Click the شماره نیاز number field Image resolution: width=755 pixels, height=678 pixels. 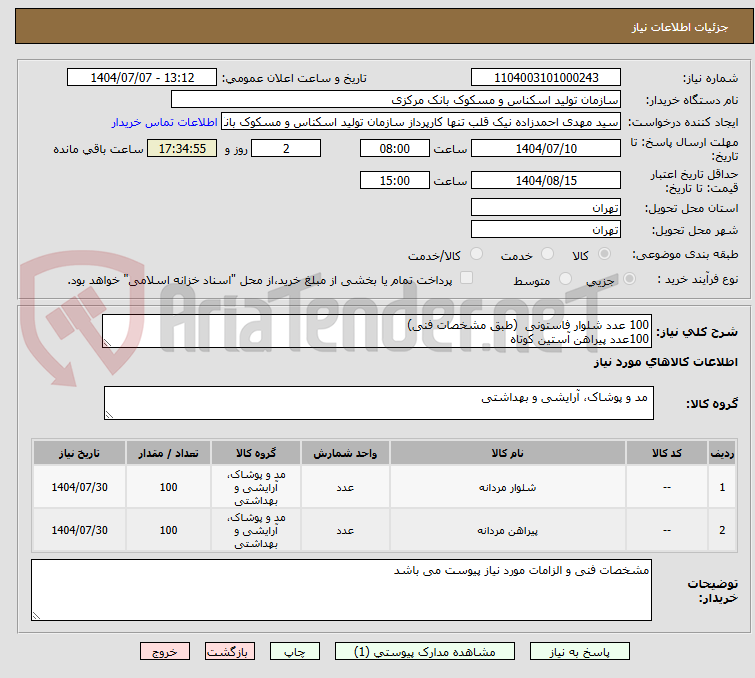tap(546, 78)
